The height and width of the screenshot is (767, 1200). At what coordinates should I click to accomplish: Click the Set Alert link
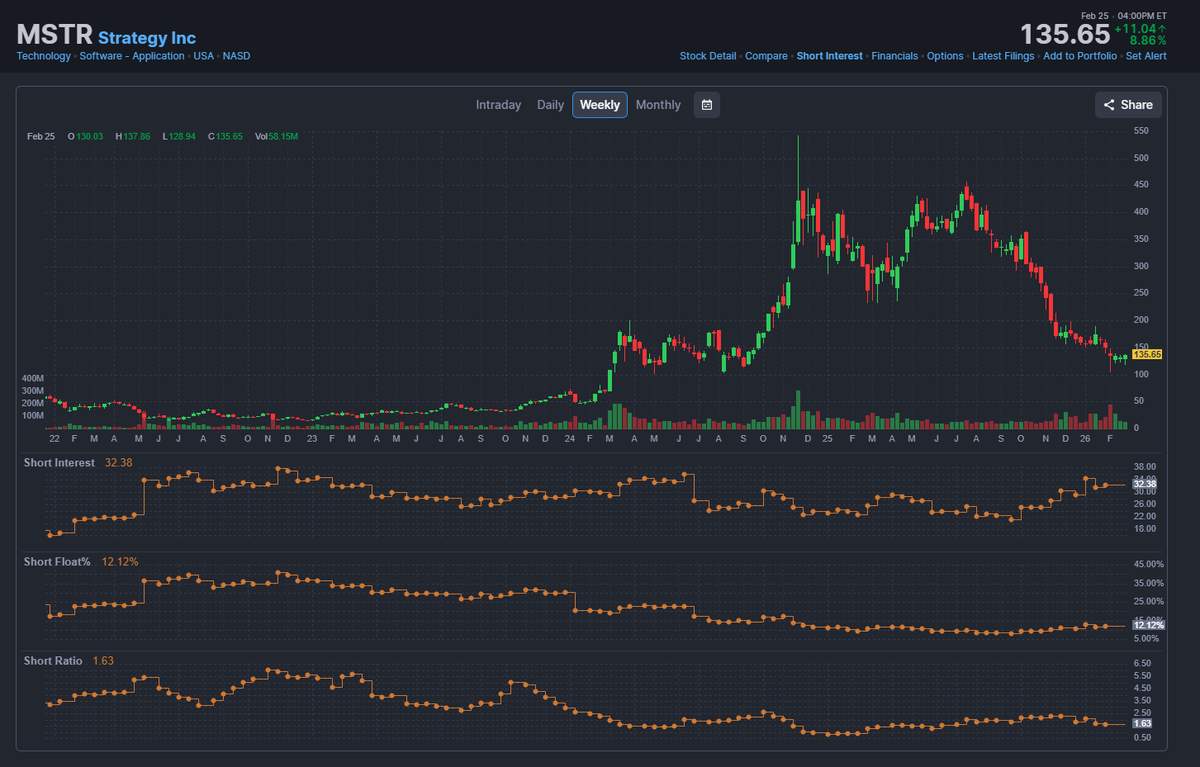point(1146,56)
